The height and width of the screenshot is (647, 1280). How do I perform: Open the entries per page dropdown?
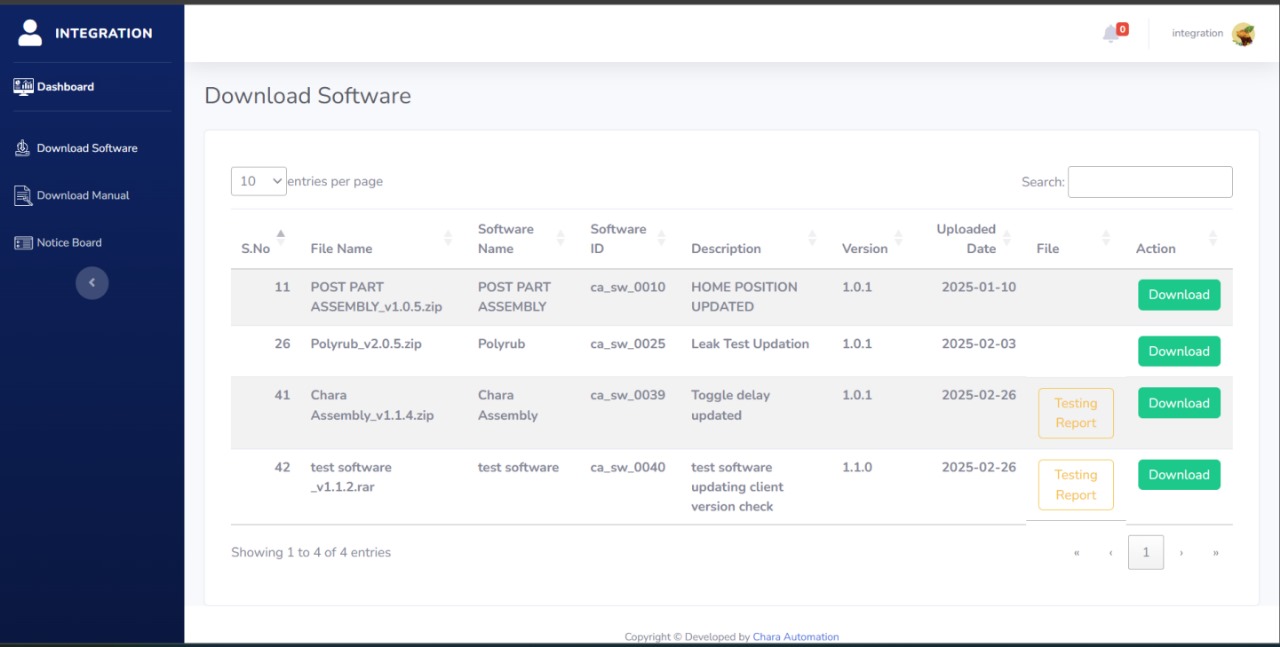tap(259, 181)
